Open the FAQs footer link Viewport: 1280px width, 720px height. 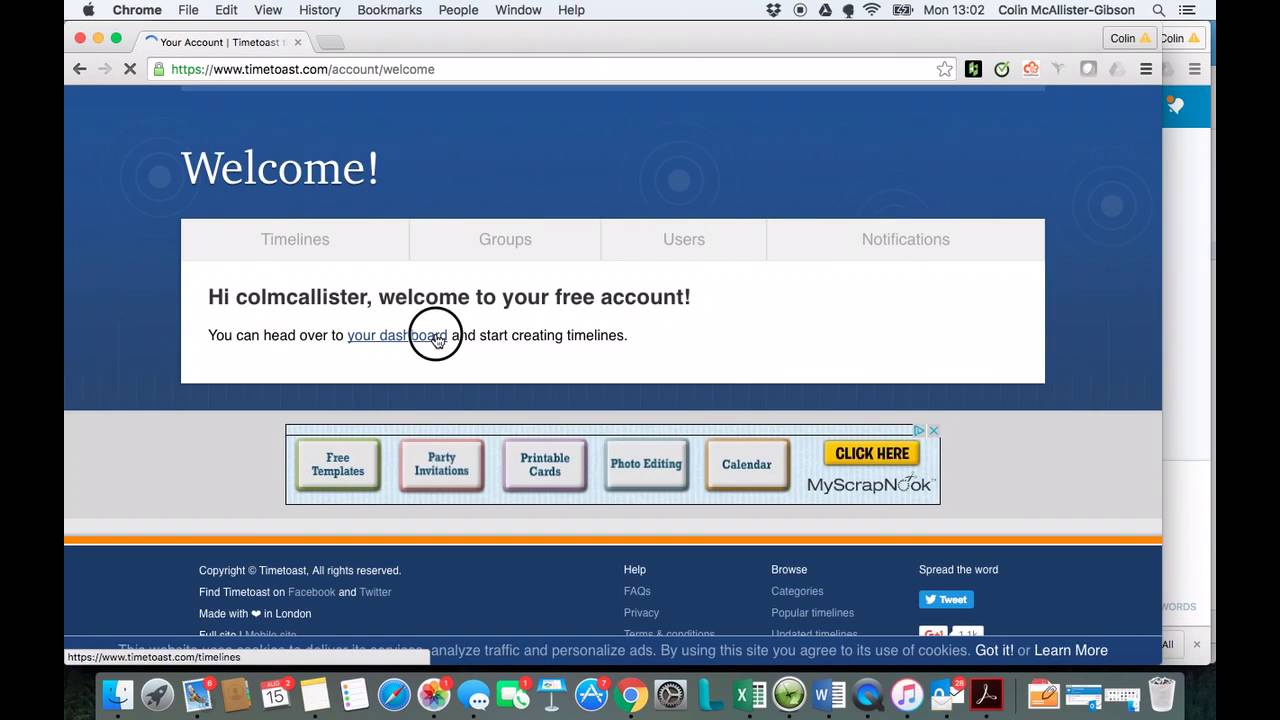tap(637, 591)
